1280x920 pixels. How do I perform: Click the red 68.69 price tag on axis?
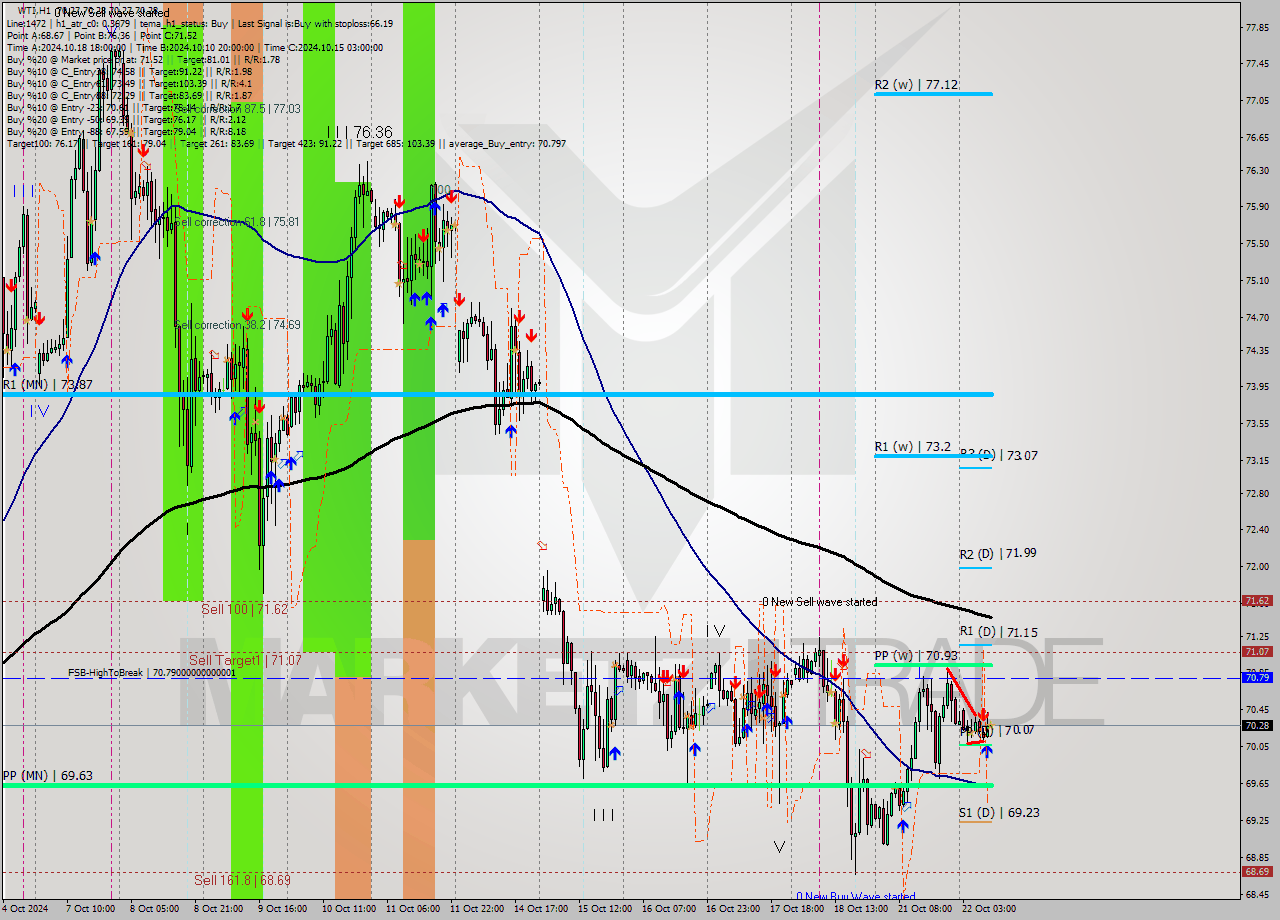point(1257,871)
